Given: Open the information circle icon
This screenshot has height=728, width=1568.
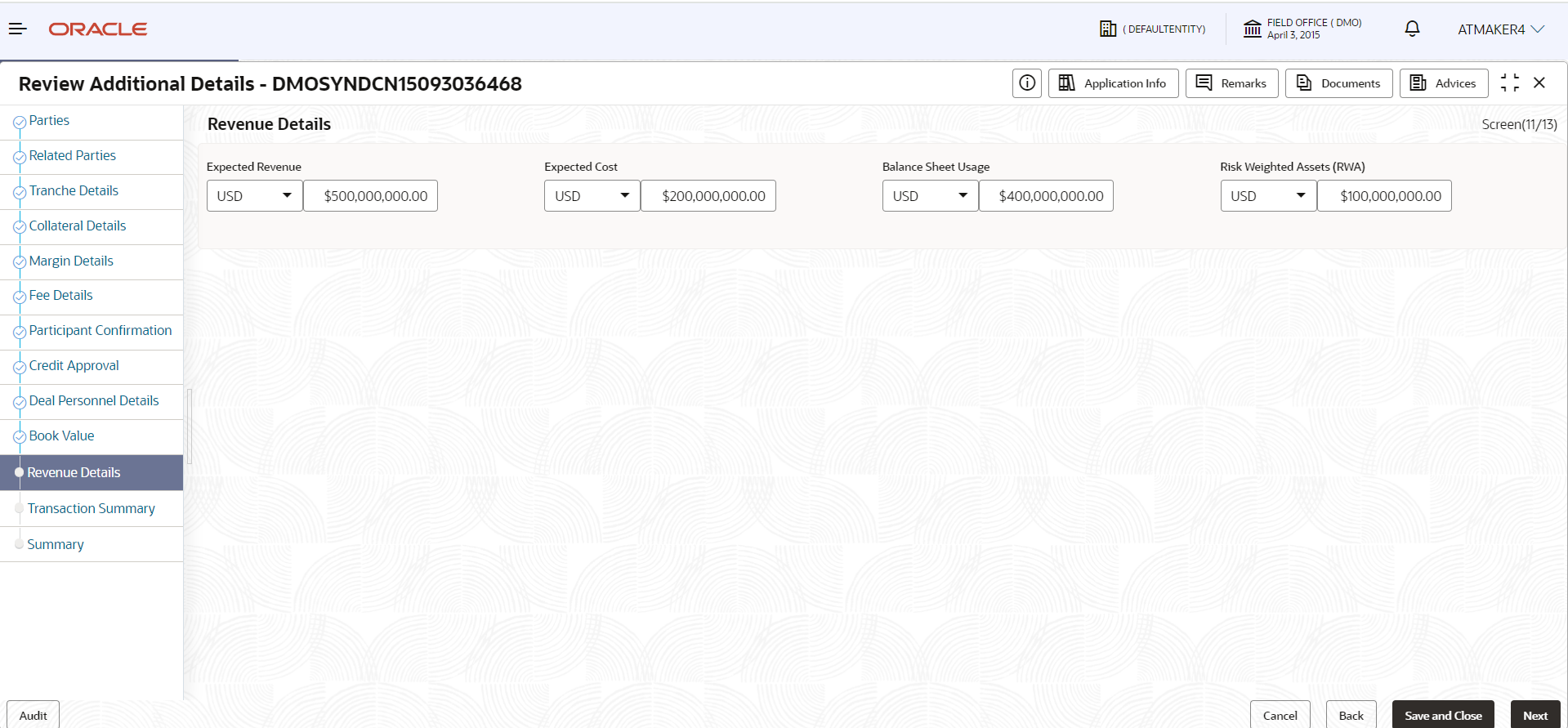Looking at the screenshot, I should pyautogui.click(x=1027, y=83).
